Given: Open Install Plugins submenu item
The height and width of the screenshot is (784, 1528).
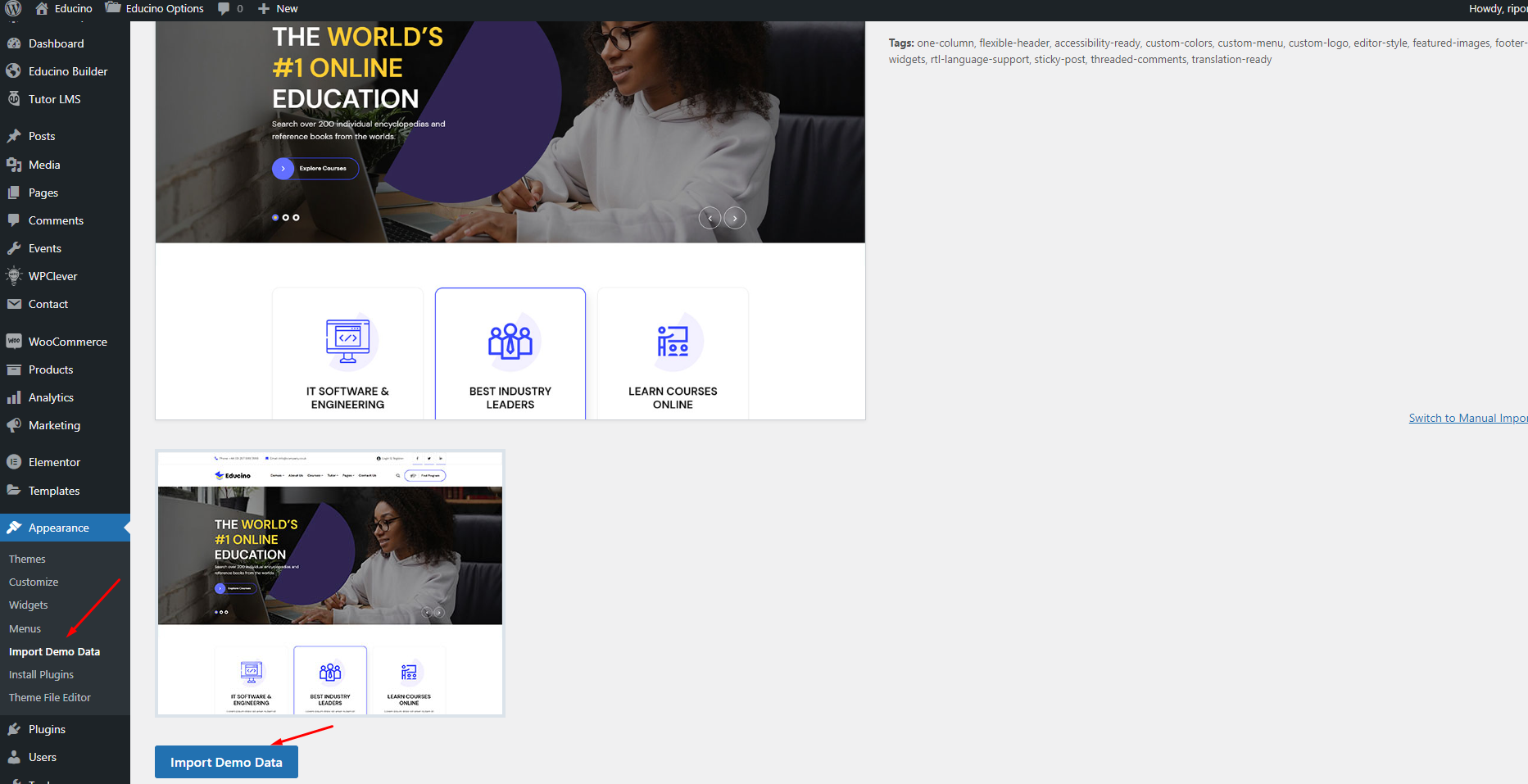Looking at the screenshot, I should pyautogui.click(x=41, y=674).
